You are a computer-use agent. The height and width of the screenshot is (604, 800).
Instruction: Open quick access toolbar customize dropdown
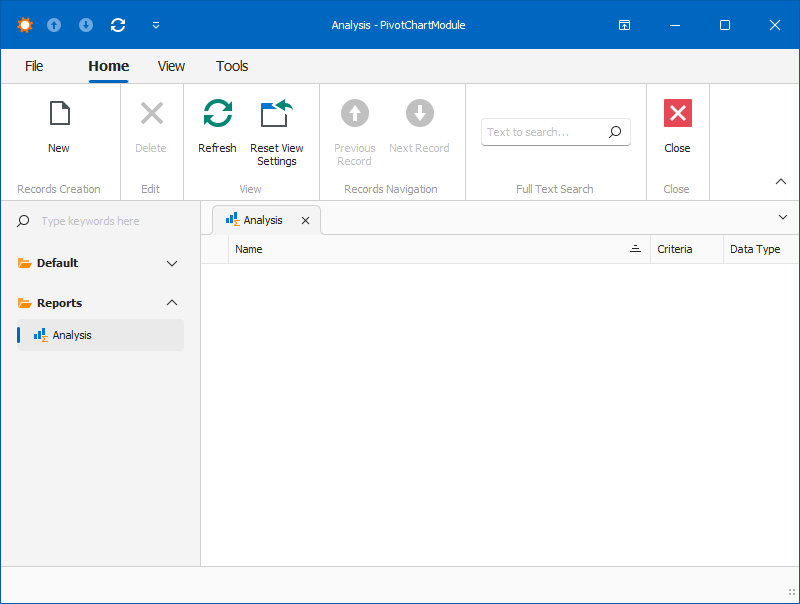pos(155,25)
